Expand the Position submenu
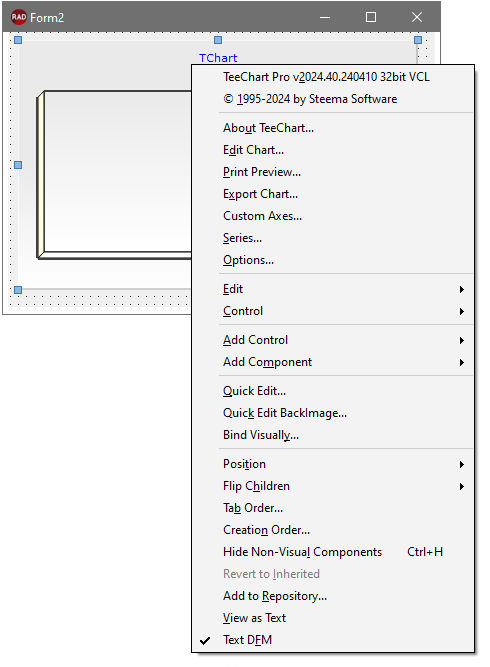490x667 pixels. point(333,464)
